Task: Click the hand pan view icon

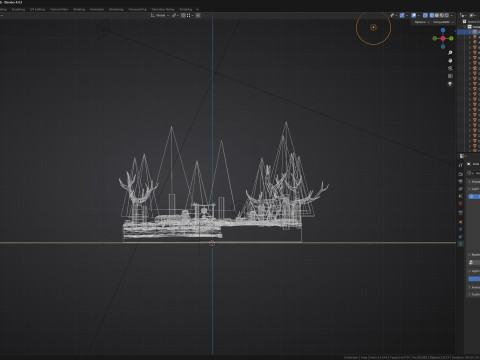Action: pyautogui.click(x=450, y=61)
